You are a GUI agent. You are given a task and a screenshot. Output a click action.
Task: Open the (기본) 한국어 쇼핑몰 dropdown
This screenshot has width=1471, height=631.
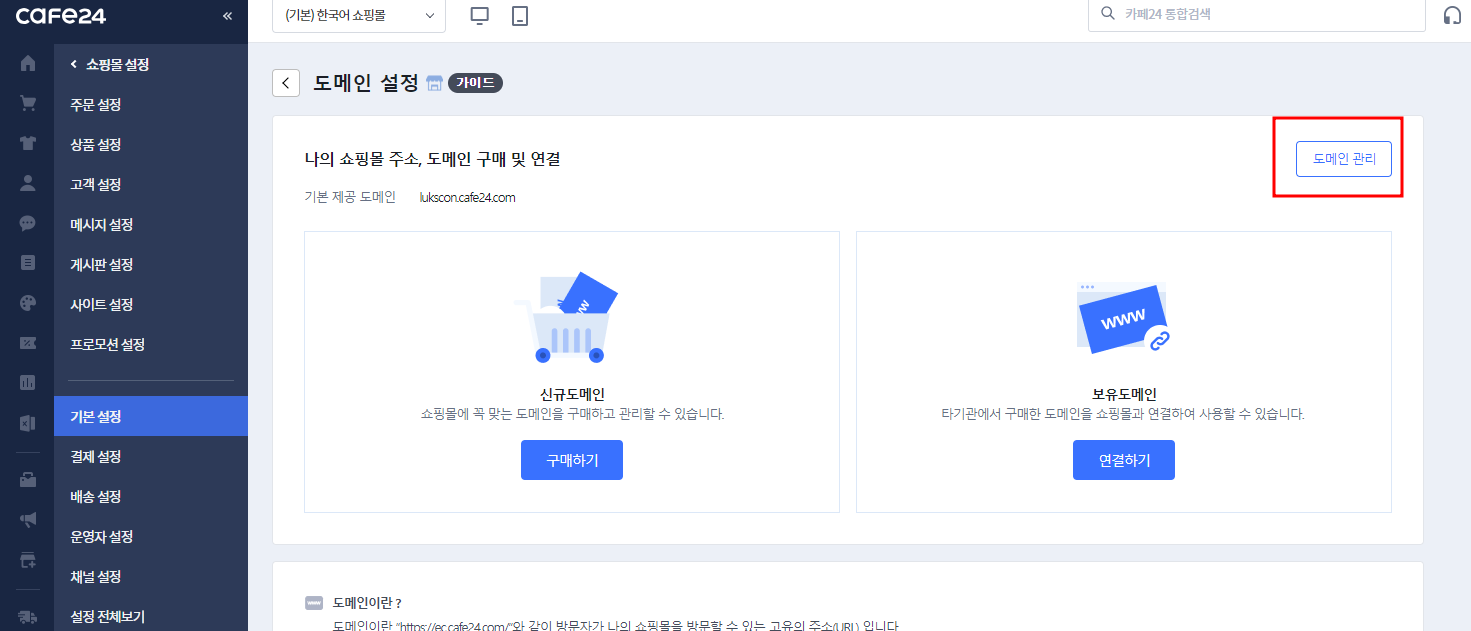click(358, 16)
